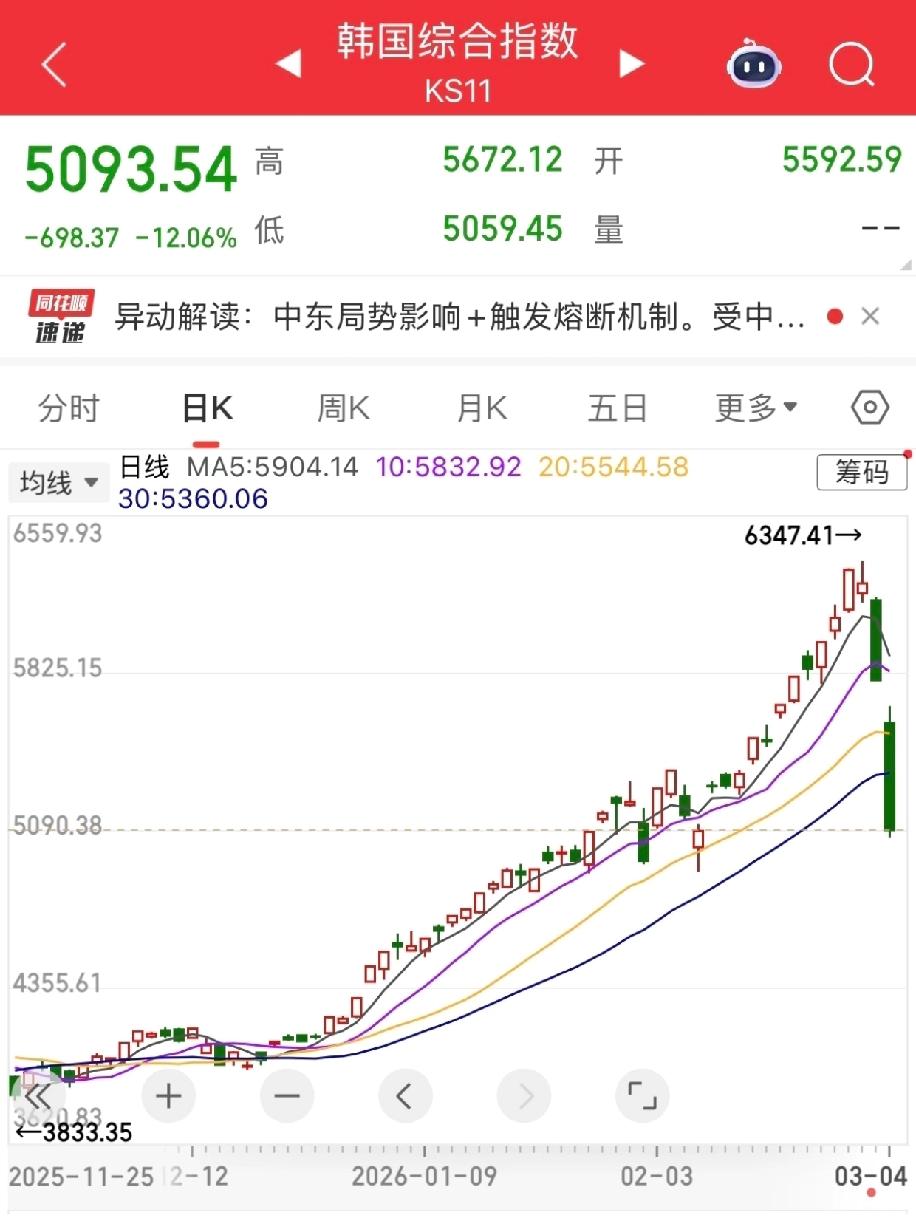Open chart settings via the gear icon
The image size is (916, 1221).
pos(869,407)
